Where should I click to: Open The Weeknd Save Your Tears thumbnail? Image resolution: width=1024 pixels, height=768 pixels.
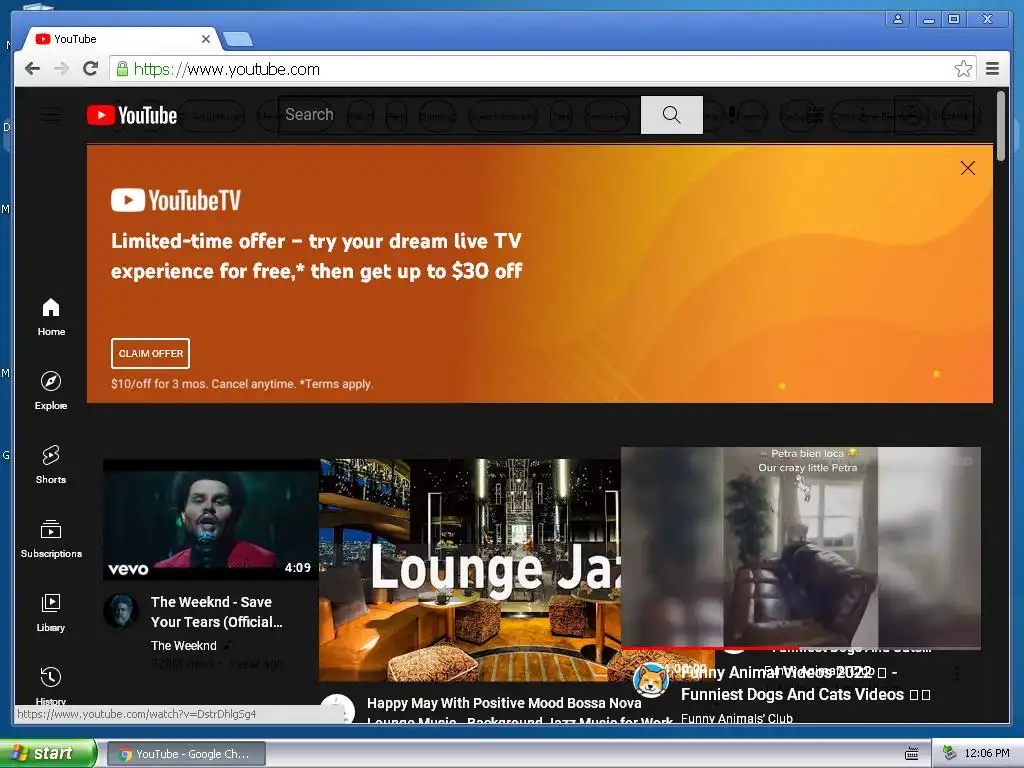tap(210, 519)
